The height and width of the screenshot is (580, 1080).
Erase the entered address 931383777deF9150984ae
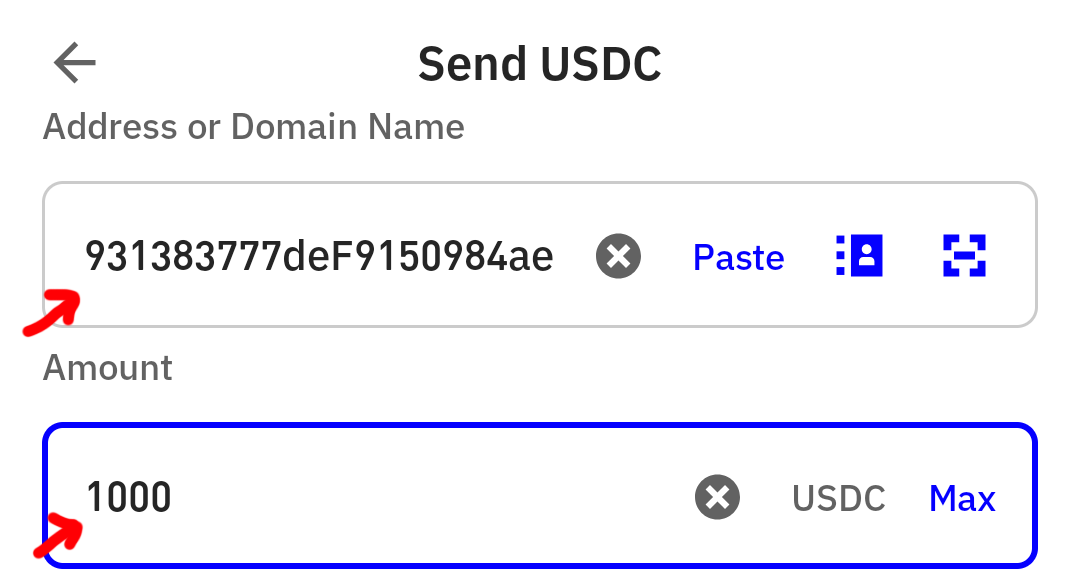(617, 257)
